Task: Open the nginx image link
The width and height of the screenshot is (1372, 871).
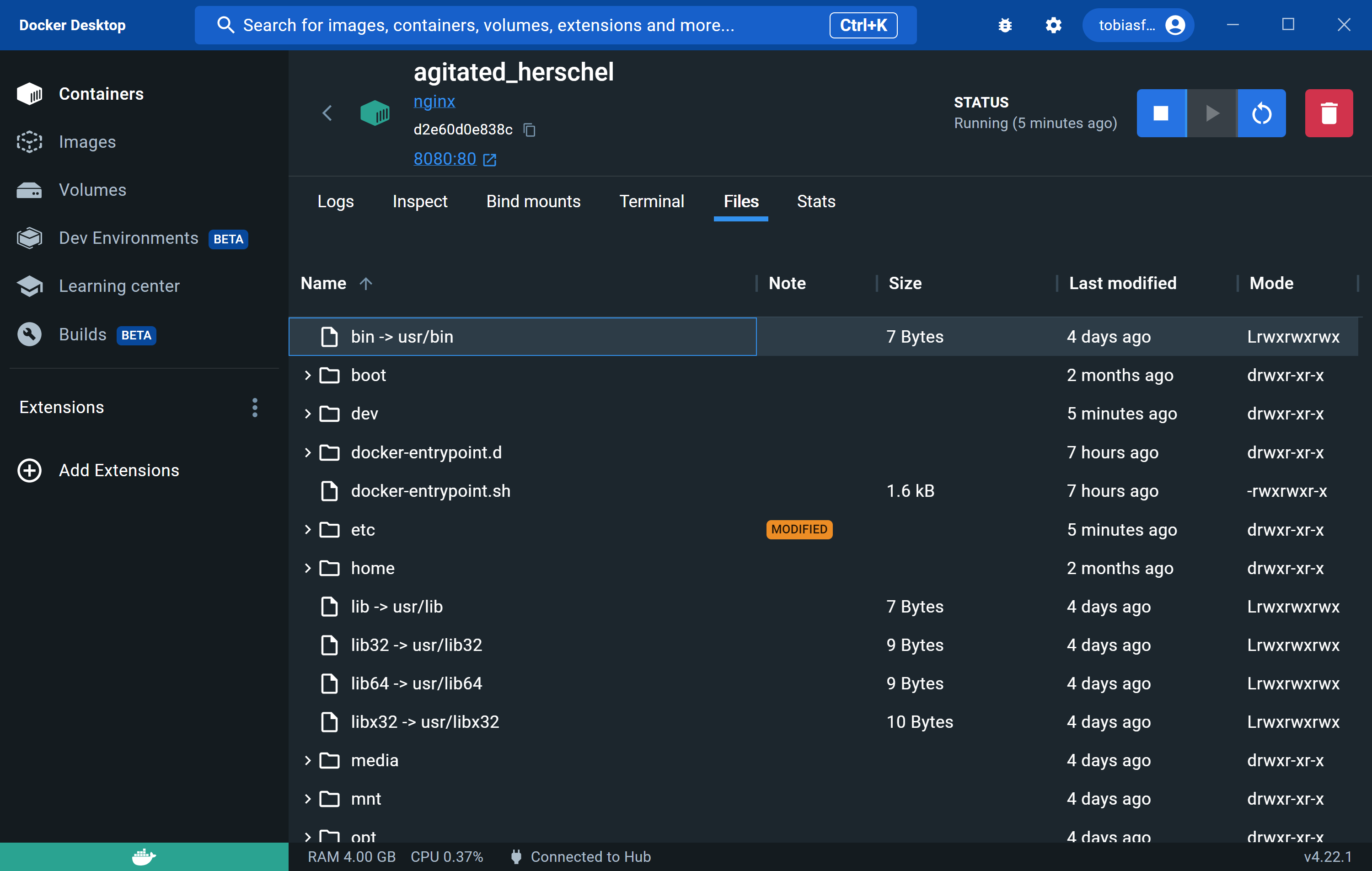Action: click(435, 102)
